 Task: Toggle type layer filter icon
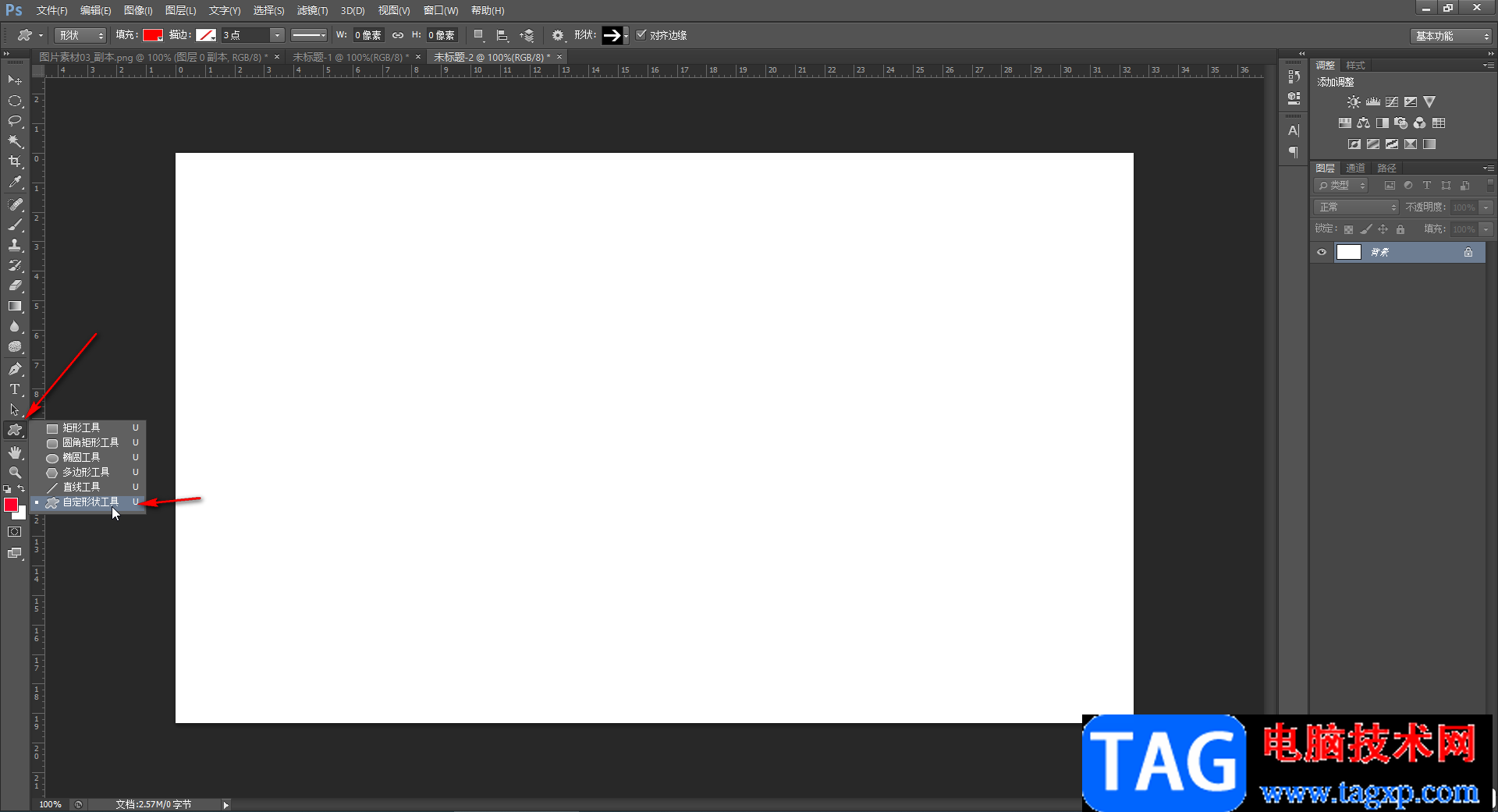coord(1427,186)
